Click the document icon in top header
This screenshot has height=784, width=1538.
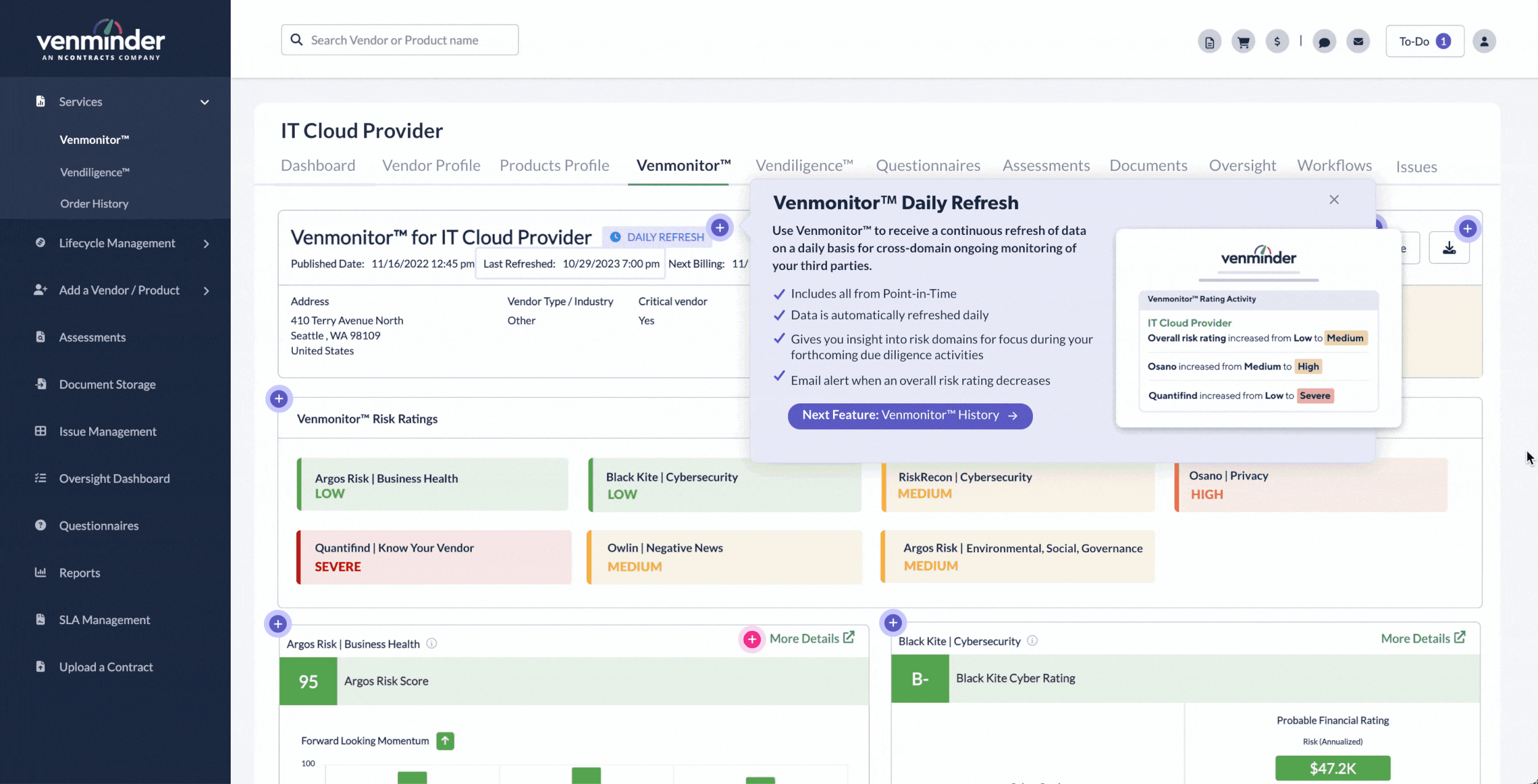click(x=1209, y=42)
